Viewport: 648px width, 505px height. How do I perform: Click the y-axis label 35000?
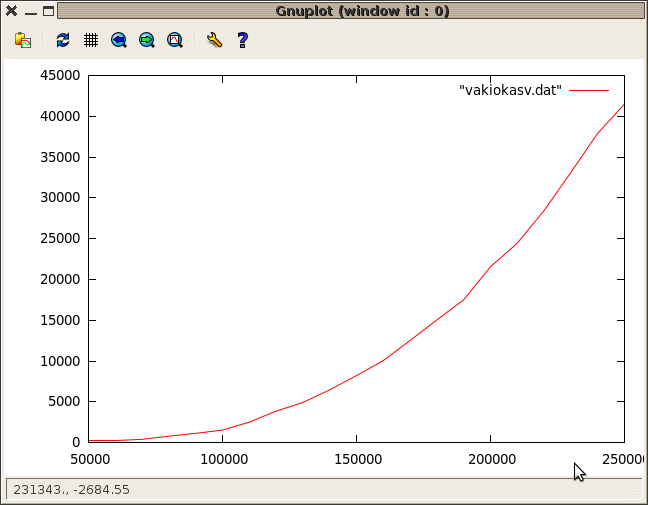60,157
